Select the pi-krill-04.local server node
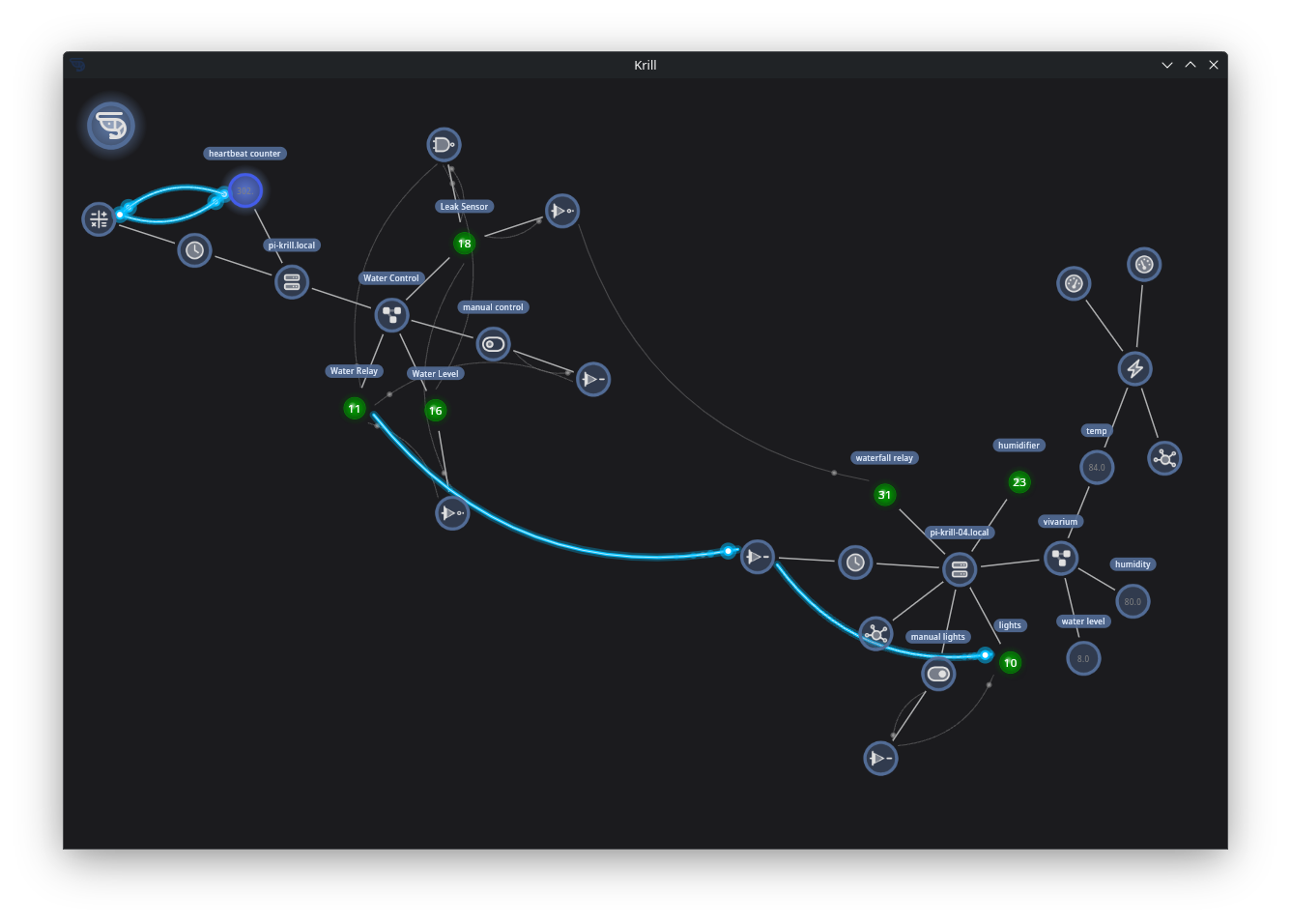Image resolution: width=1291 pixels, height=924 pixels. pos(959,569)
